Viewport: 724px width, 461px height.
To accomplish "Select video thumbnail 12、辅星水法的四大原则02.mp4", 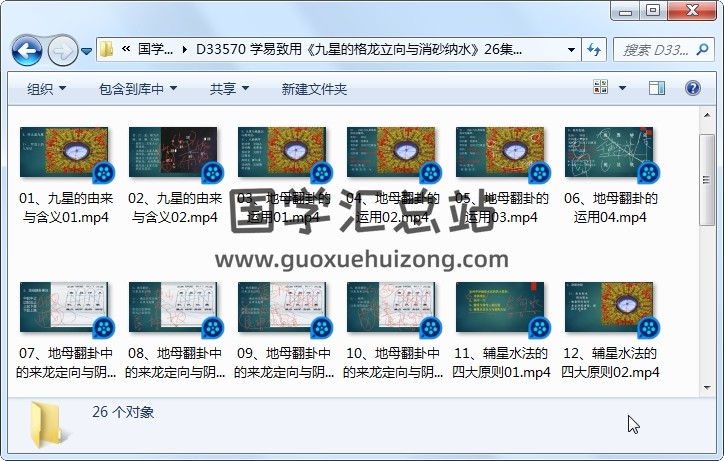I will (609, 307).
